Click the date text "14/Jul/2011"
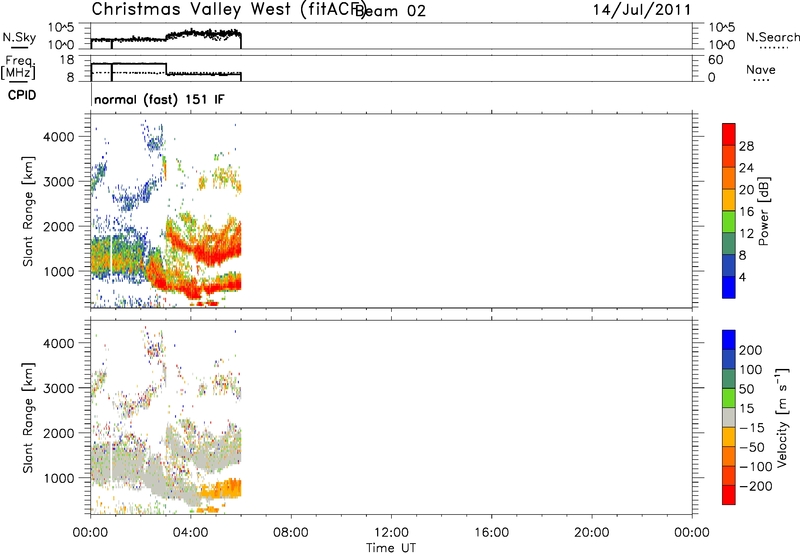Image resolution: width=800 pixels, height=554 pixels. pyautogui.click(x=642, y=10)
